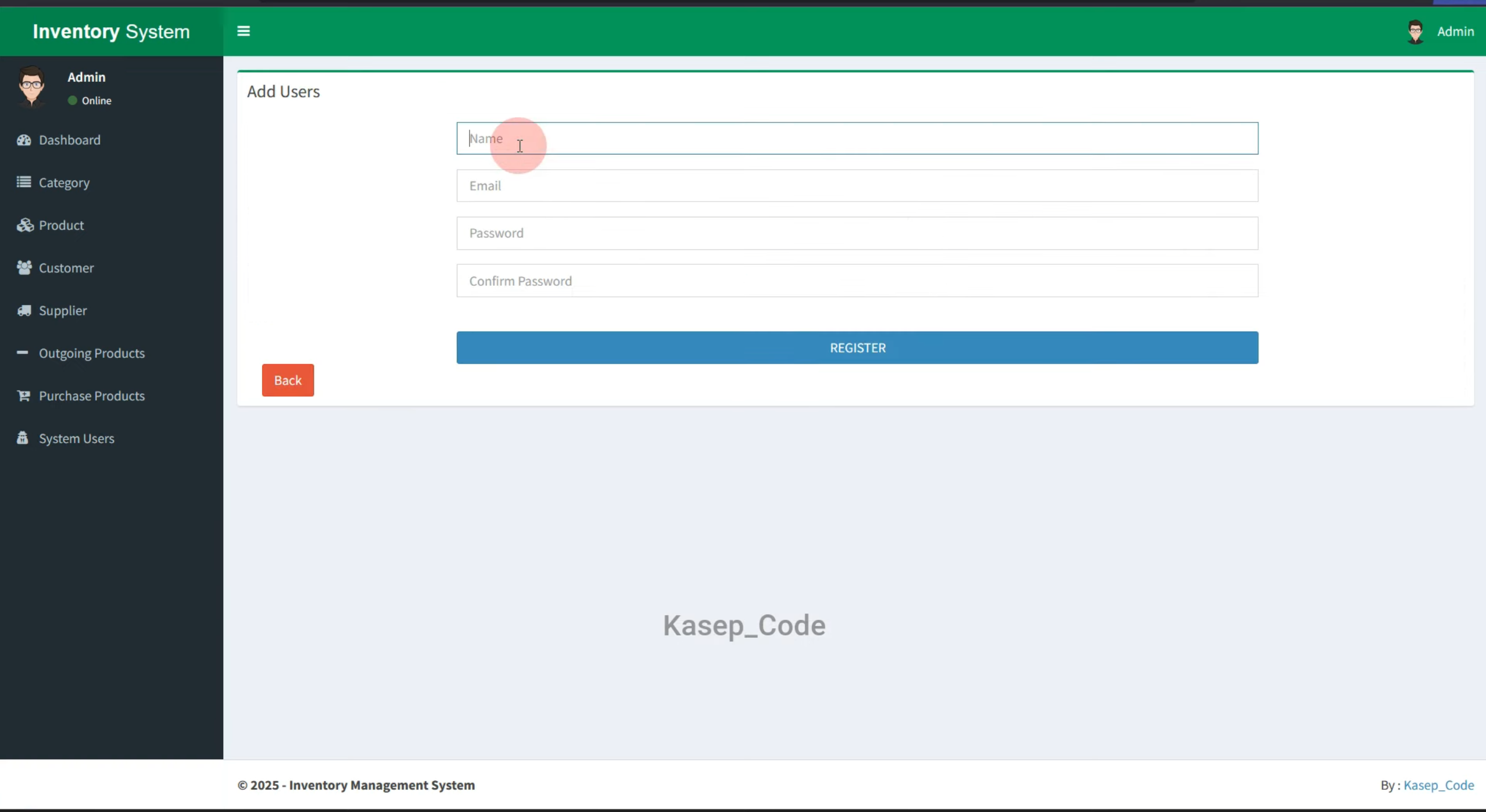Click the Inventory System logo title

[111, 31]
